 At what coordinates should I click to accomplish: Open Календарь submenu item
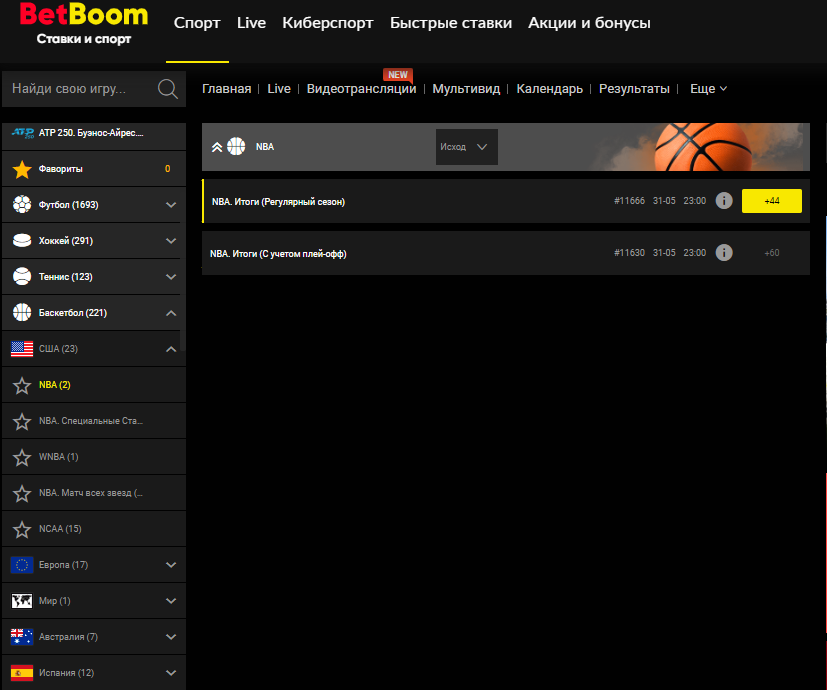550,89
